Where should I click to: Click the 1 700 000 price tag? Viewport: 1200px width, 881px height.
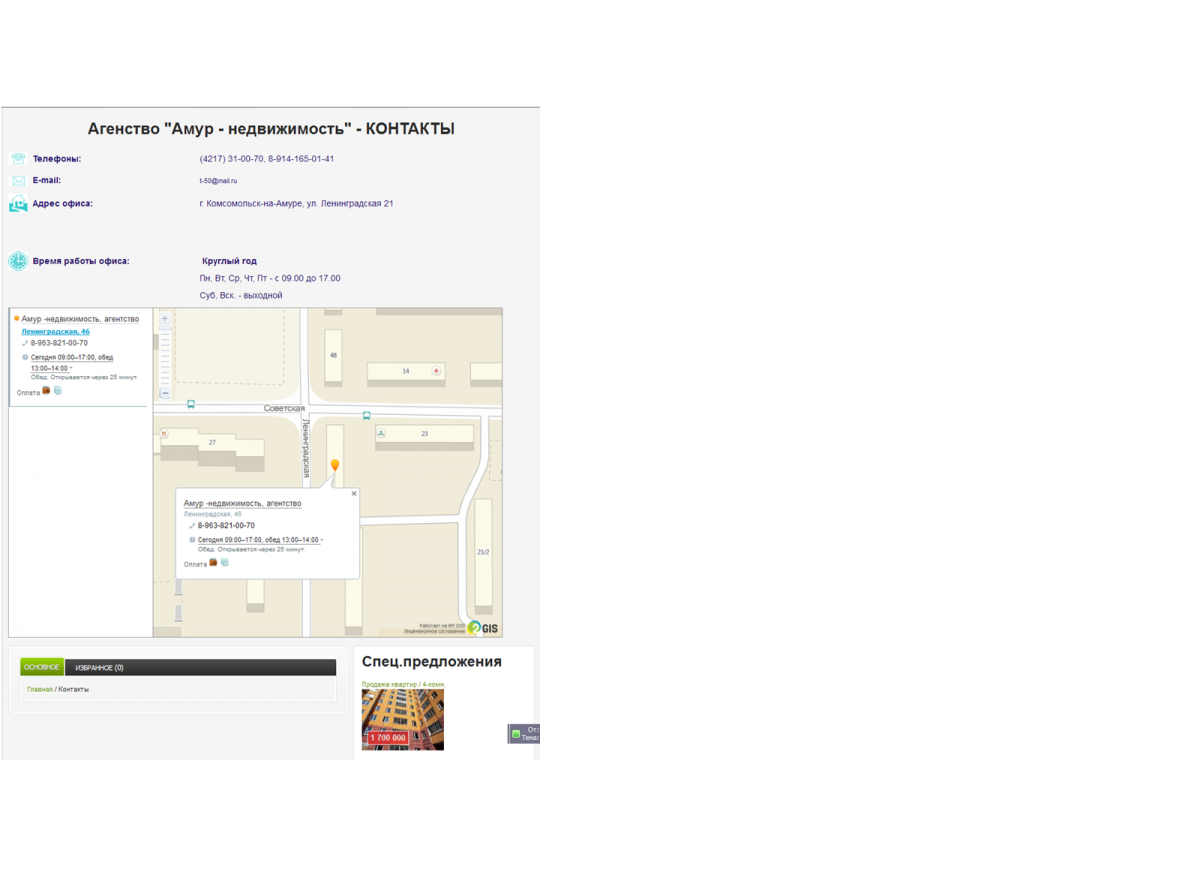click(388, 738)
